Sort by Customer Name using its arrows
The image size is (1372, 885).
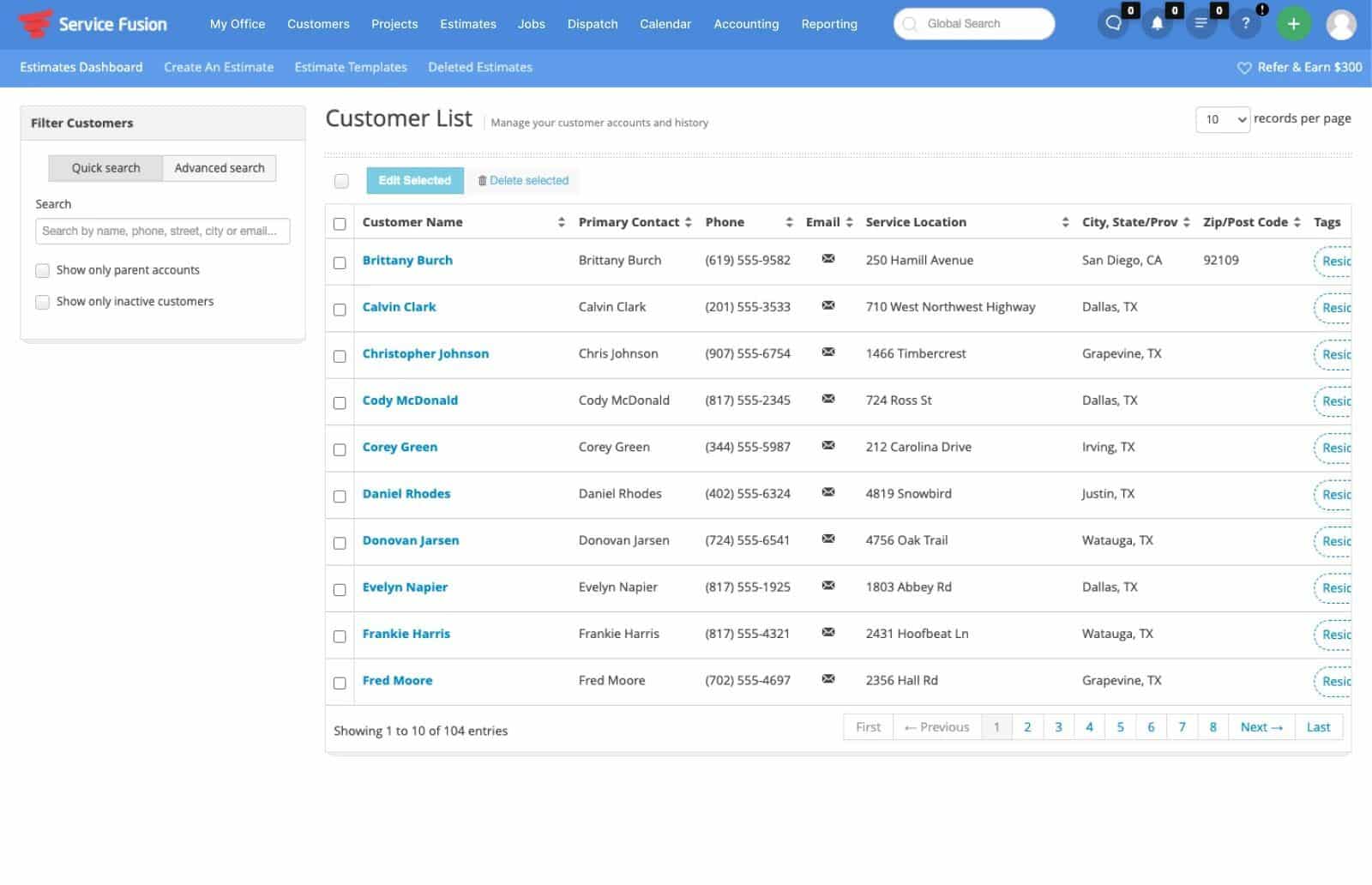562,221
